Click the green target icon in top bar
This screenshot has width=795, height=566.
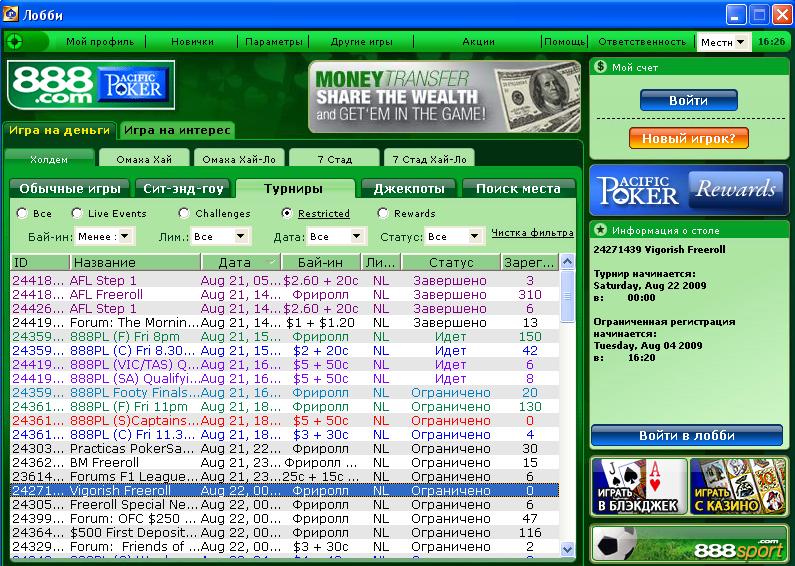pos(15,41)
